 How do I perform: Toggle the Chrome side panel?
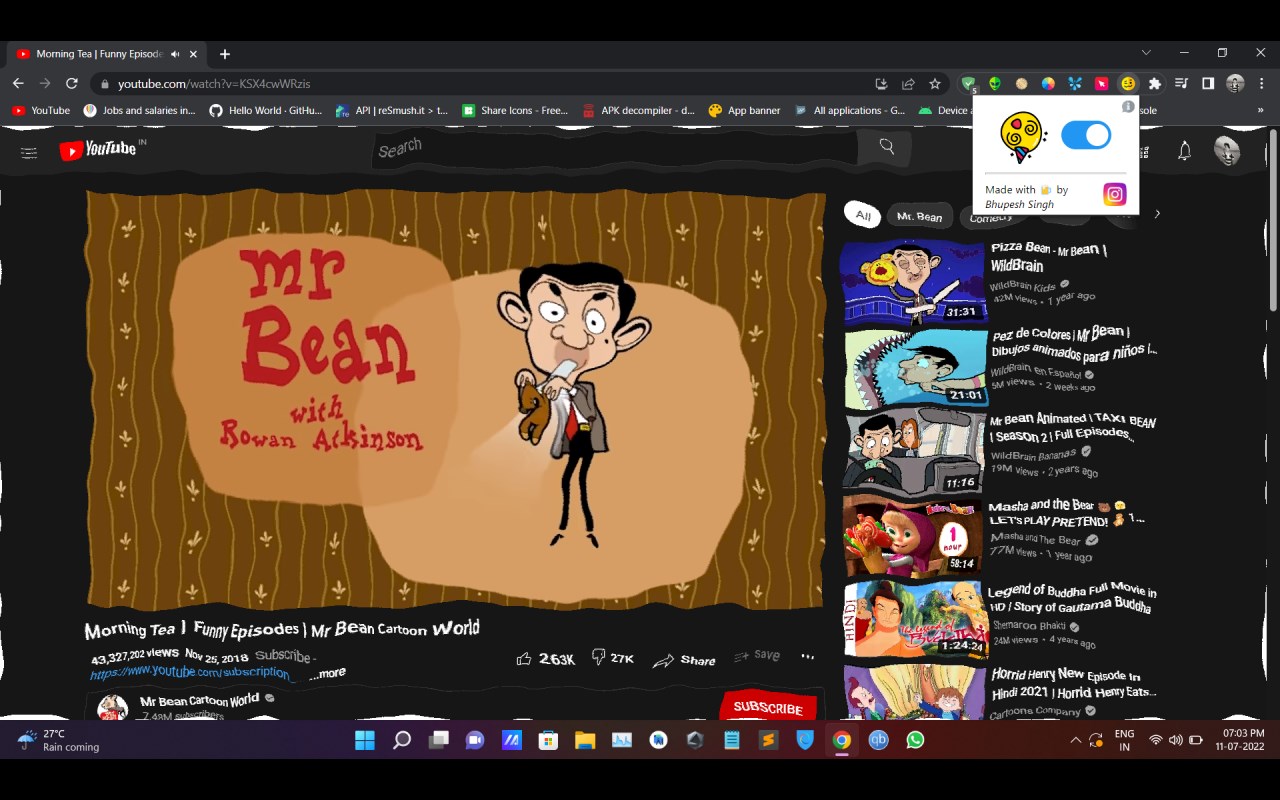click(x=1208, y=84)
